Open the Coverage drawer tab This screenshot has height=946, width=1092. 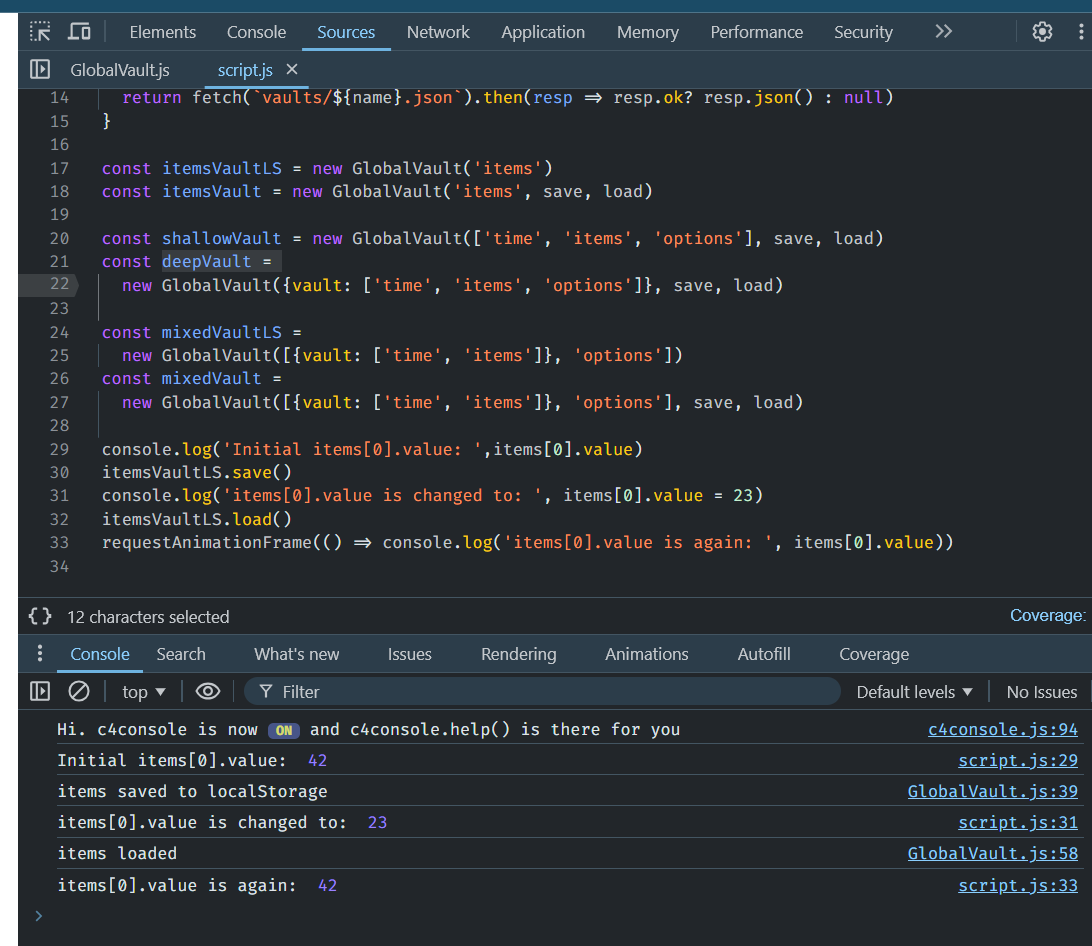(x=874, y=654)
